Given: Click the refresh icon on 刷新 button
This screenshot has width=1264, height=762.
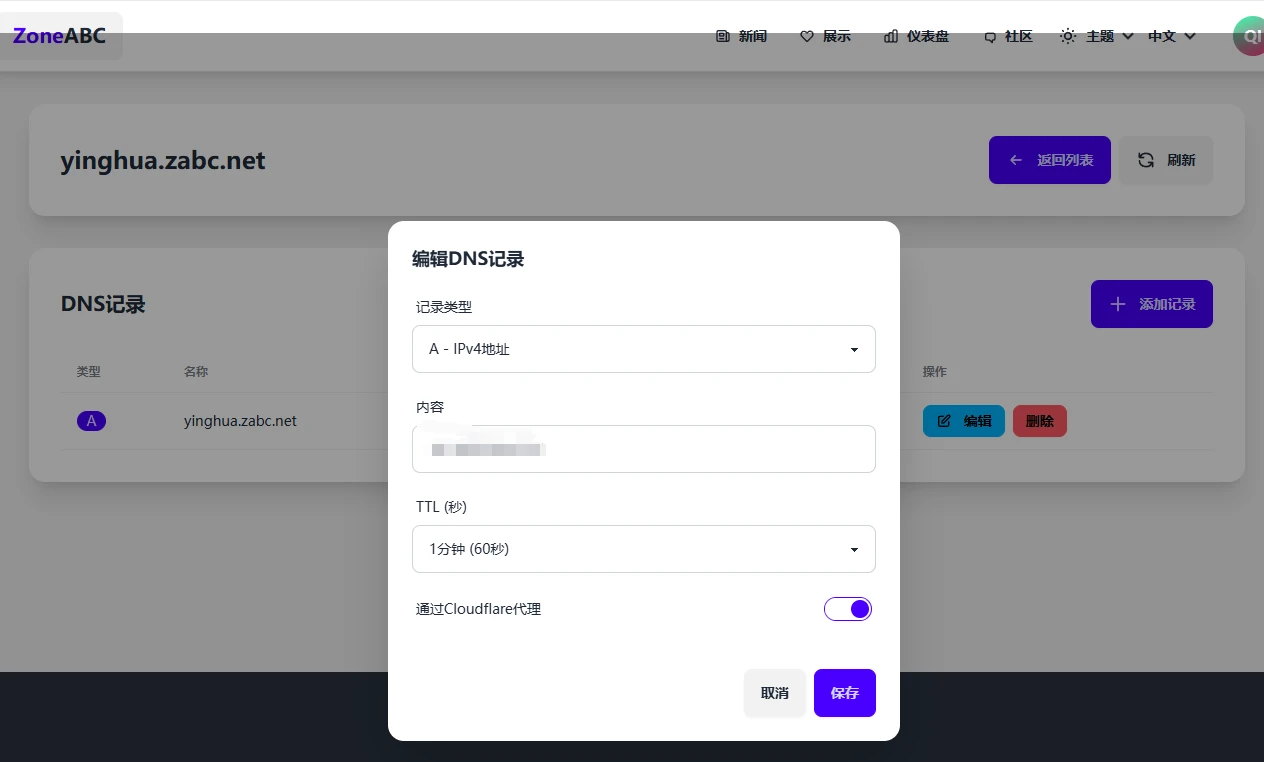Looking at the screenshot, I should [x=1146, y=160].
